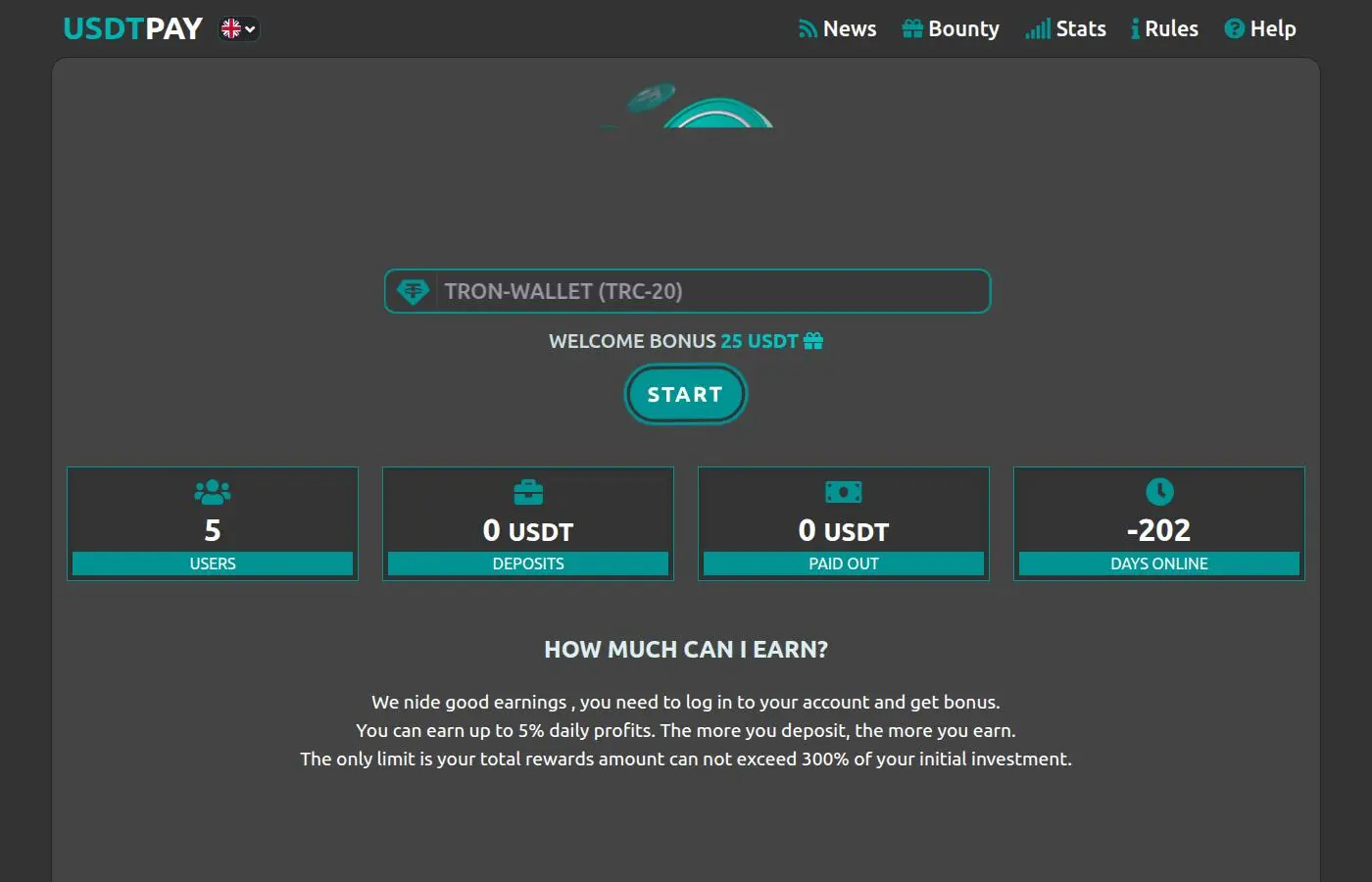
Task: Click the USDTPAY logo
Action: point(132,28)
